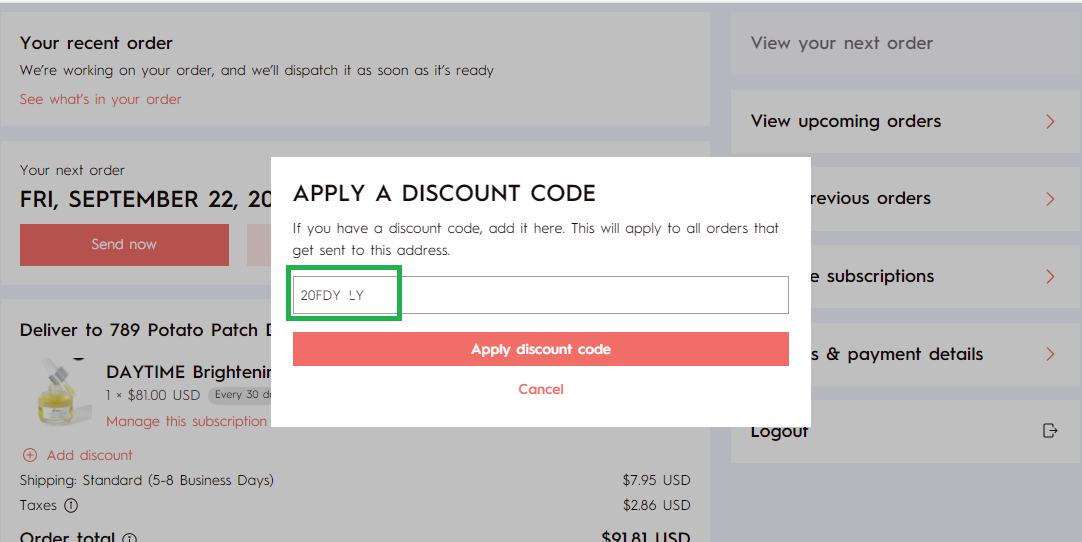Select View upcoming orders menu item

pos(906,121)
